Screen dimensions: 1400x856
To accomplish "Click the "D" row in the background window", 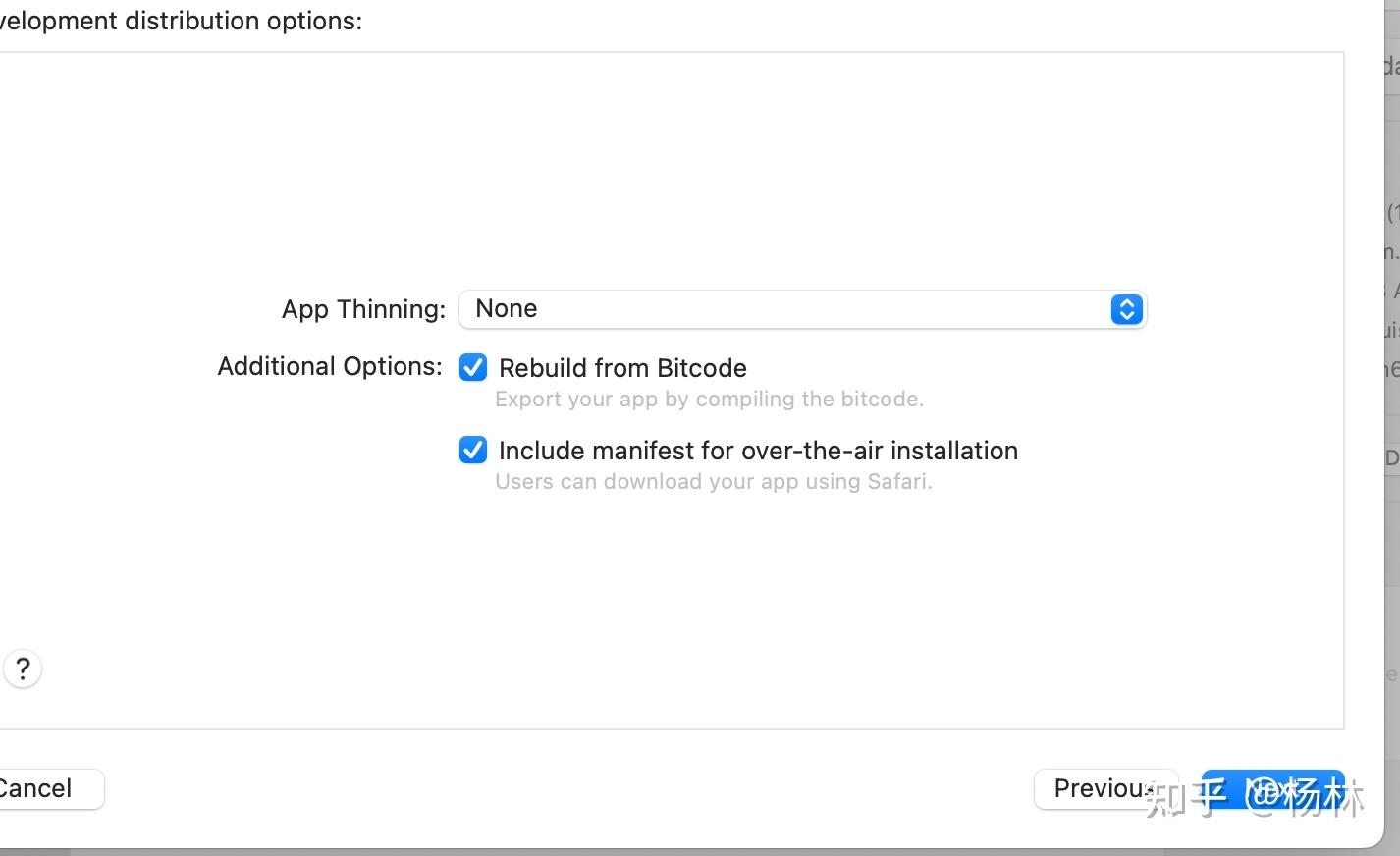I will (1391, 458).
